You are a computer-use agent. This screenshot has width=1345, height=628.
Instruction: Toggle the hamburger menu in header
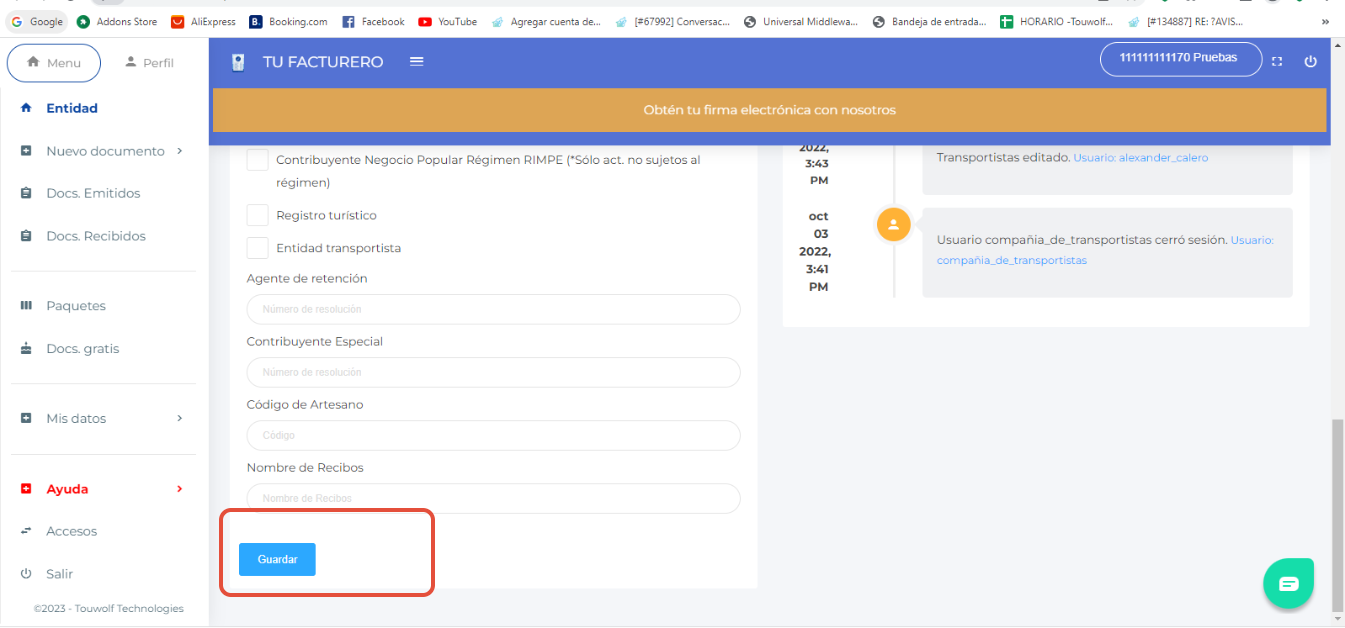417,62
